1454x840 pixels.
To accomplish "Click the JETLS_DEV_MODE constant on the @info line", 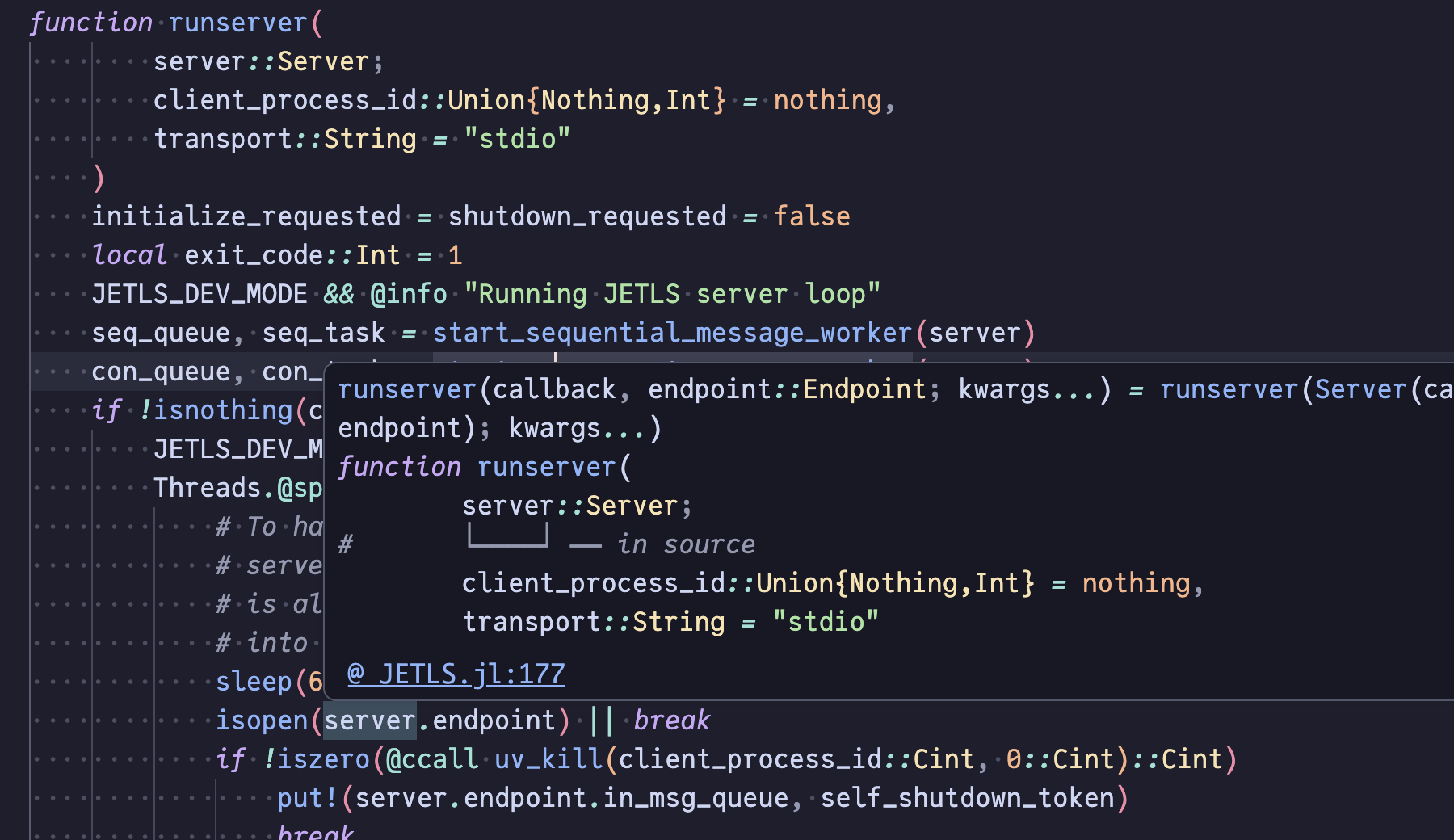I will (x=200, y=294).
